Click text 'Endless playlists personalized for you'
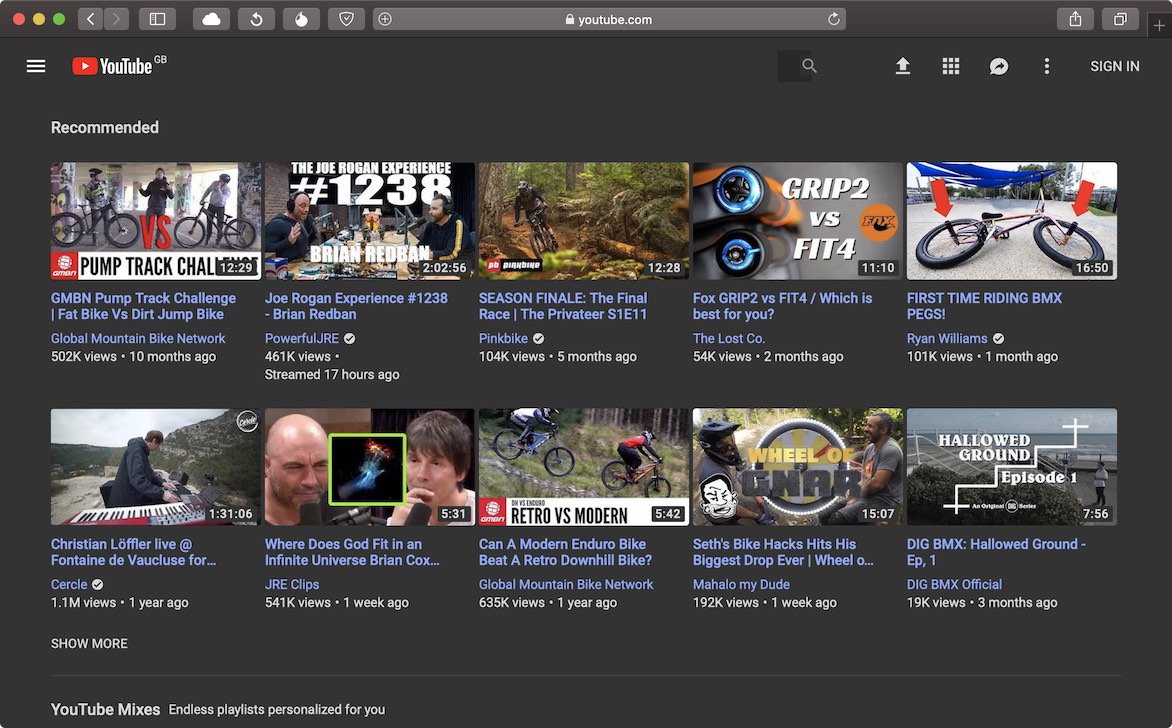The image size is (1172, 728). (277, 709)
